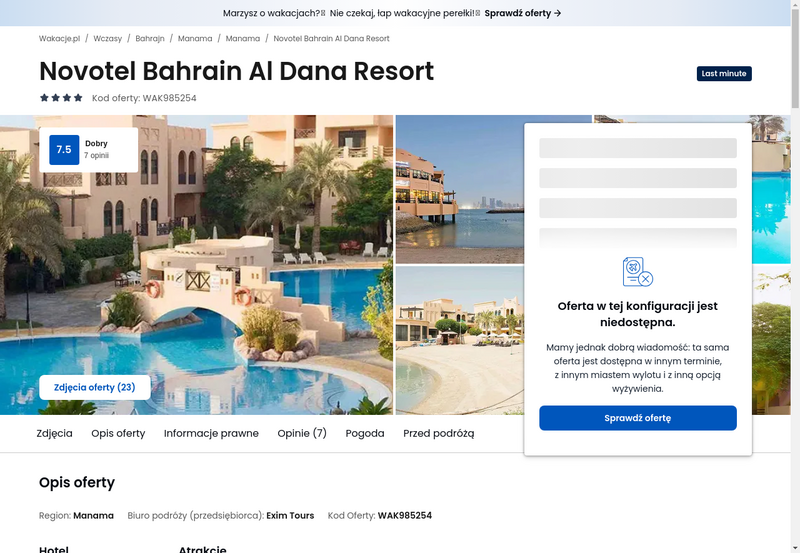Open the Wczasy breadcrumb link

tap(108, 38)
